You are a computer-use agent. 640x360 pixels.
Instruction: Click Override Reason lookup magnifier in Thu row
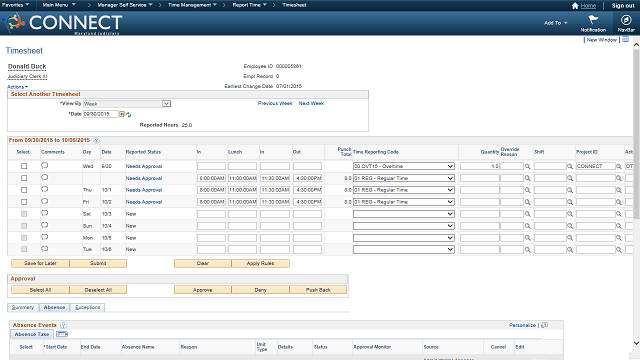[x=527, y=190]
